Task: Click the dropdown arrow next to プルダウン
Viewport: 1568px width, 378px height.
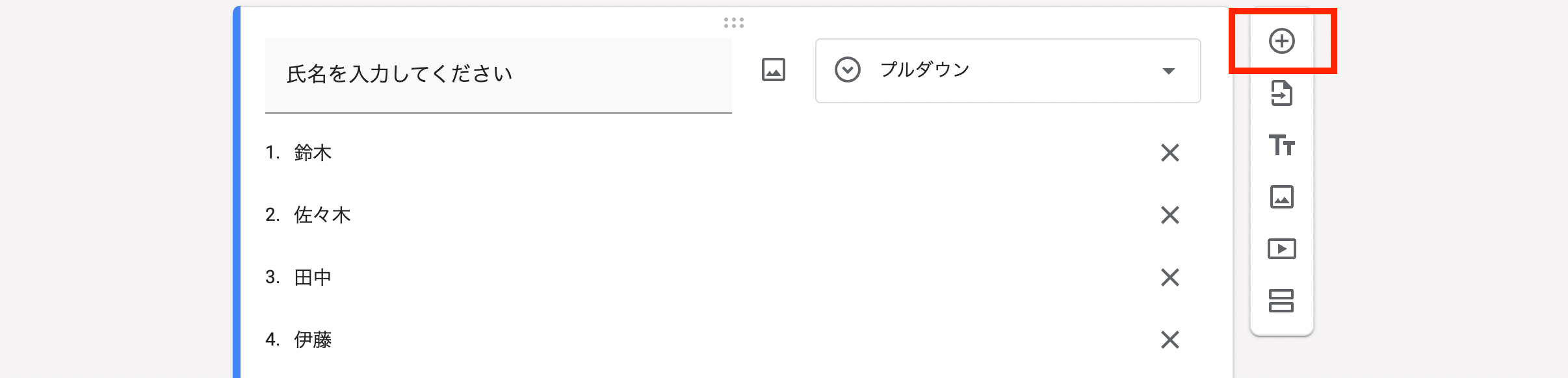Action: click(x=1168, y=71)
